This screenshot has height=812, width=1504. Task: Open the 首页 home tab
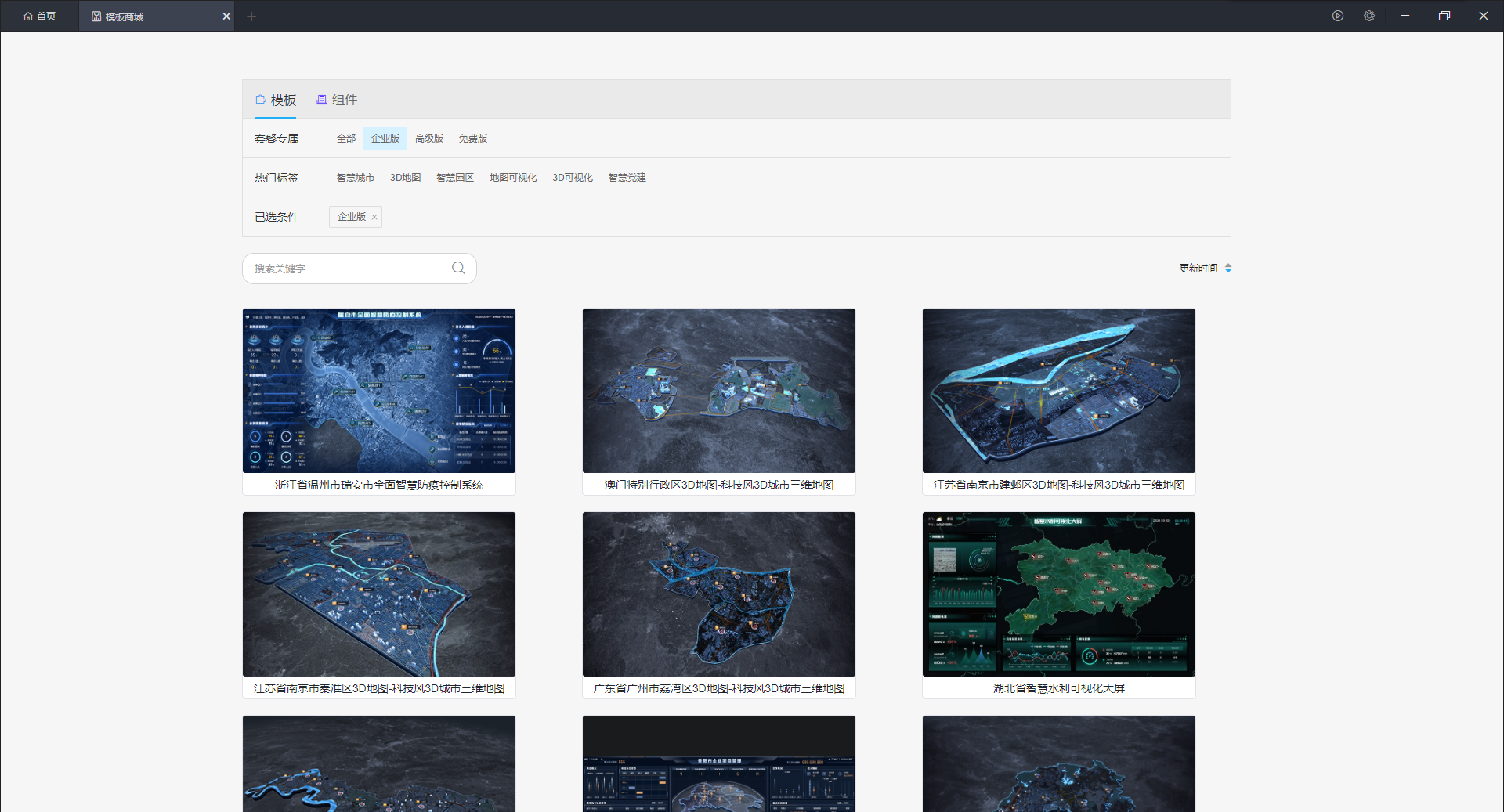coord(39,16)
